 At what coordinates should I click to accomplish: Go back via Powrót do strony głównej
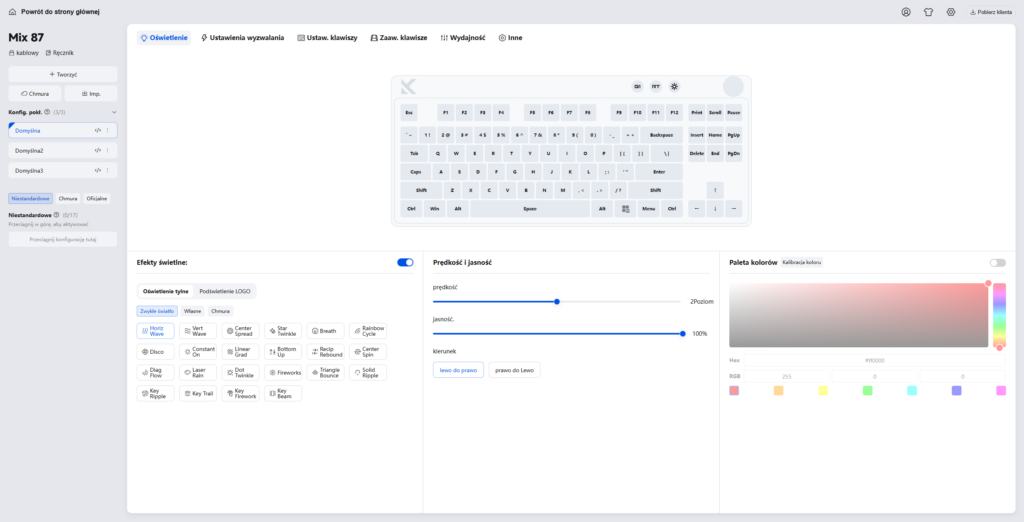click(54, 12)
